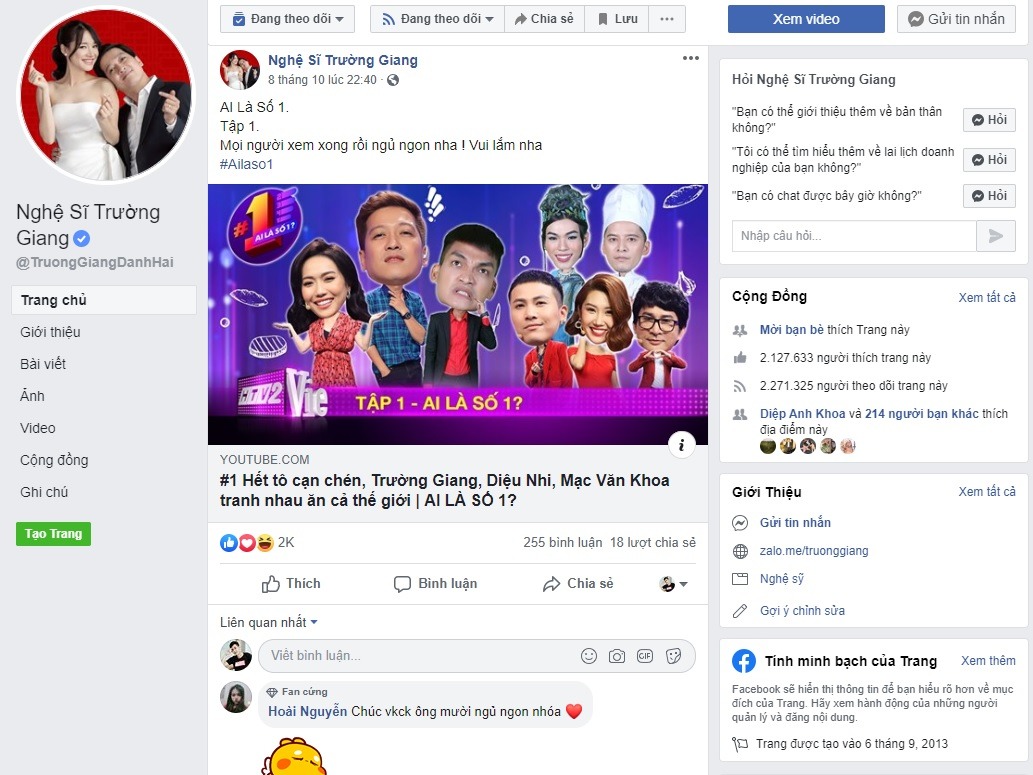Toggle Thích on the post

point(291,584)
